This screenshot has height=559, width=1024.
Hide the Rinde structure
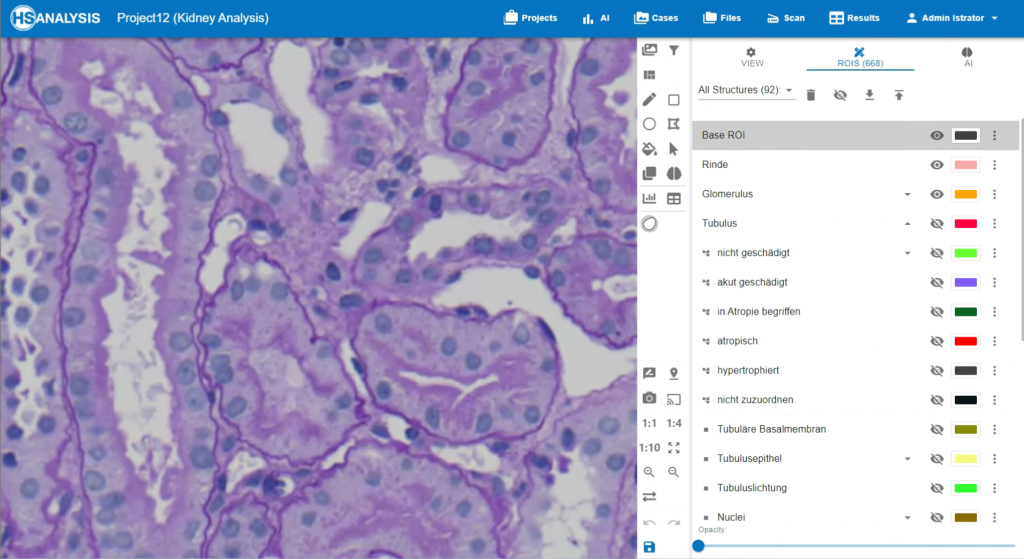[x=937, y=165]
